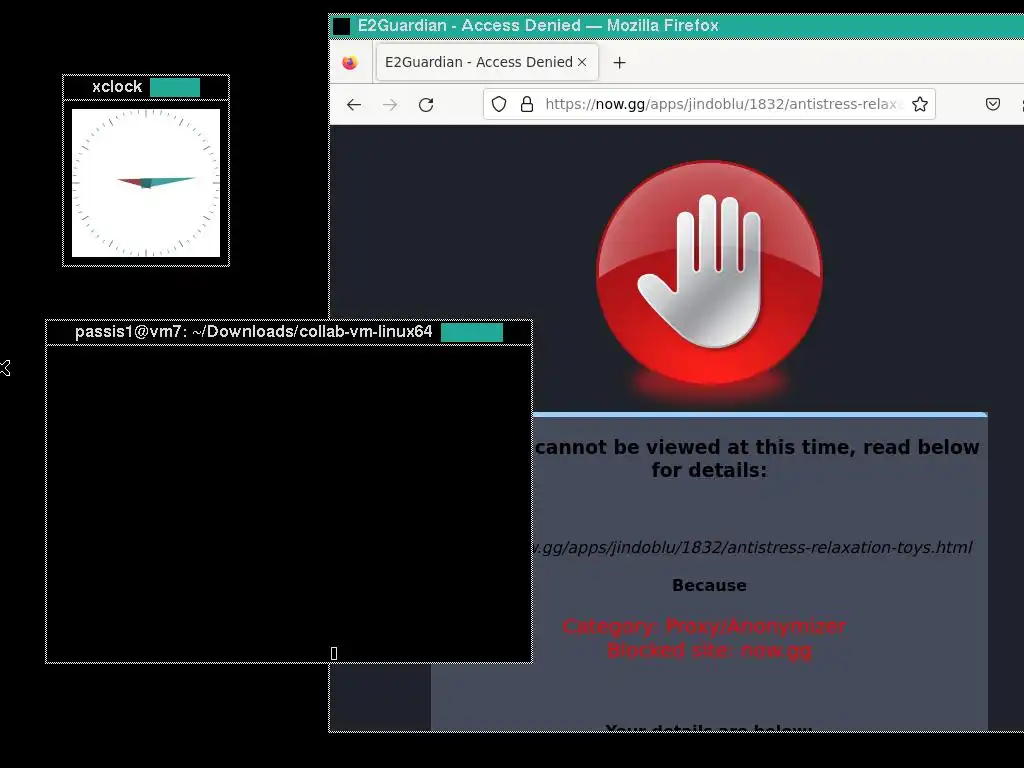Open Save to Pocket icon
Viewport: 1024px width, 768px height.
[993, 104]
